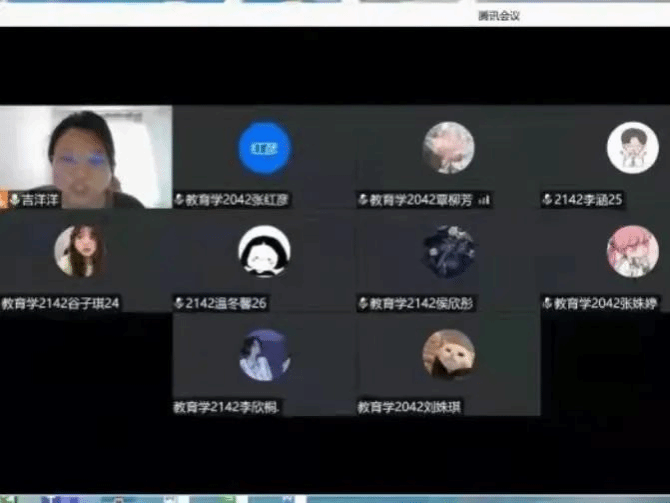
Task: Click 温冬馨26's black-and-white cartoon avatar
Action: [264, 251]
